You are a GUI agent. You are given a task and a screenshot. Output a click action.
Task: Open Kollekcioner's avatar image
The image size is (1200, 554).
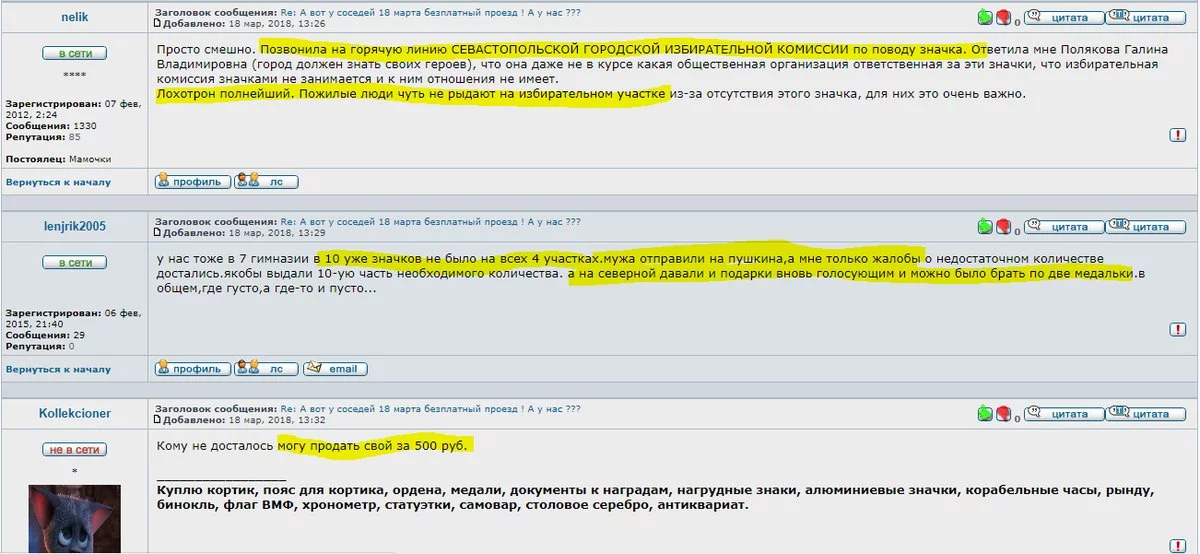tap(74, 519)
